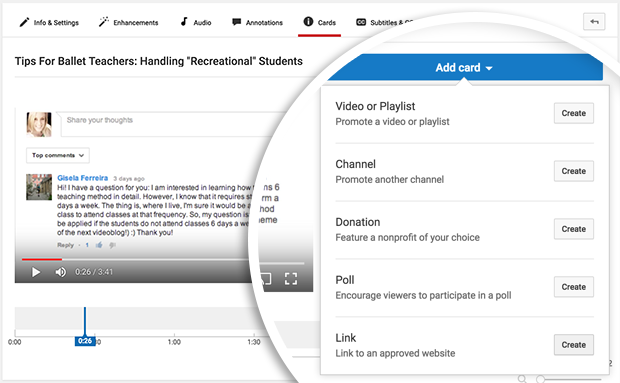Click 'Link to an approved website' text

pos(395,353)
